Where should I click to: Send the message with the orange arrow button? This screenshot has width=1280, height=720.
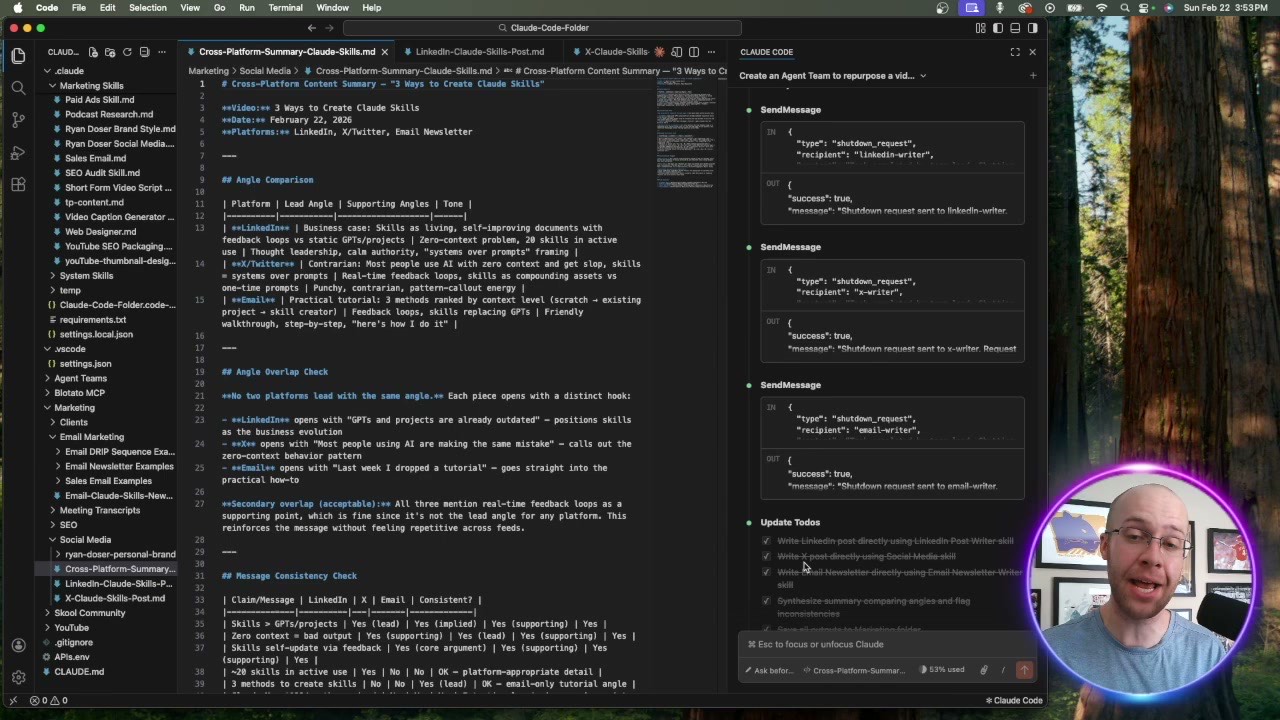pos(1024,670)
